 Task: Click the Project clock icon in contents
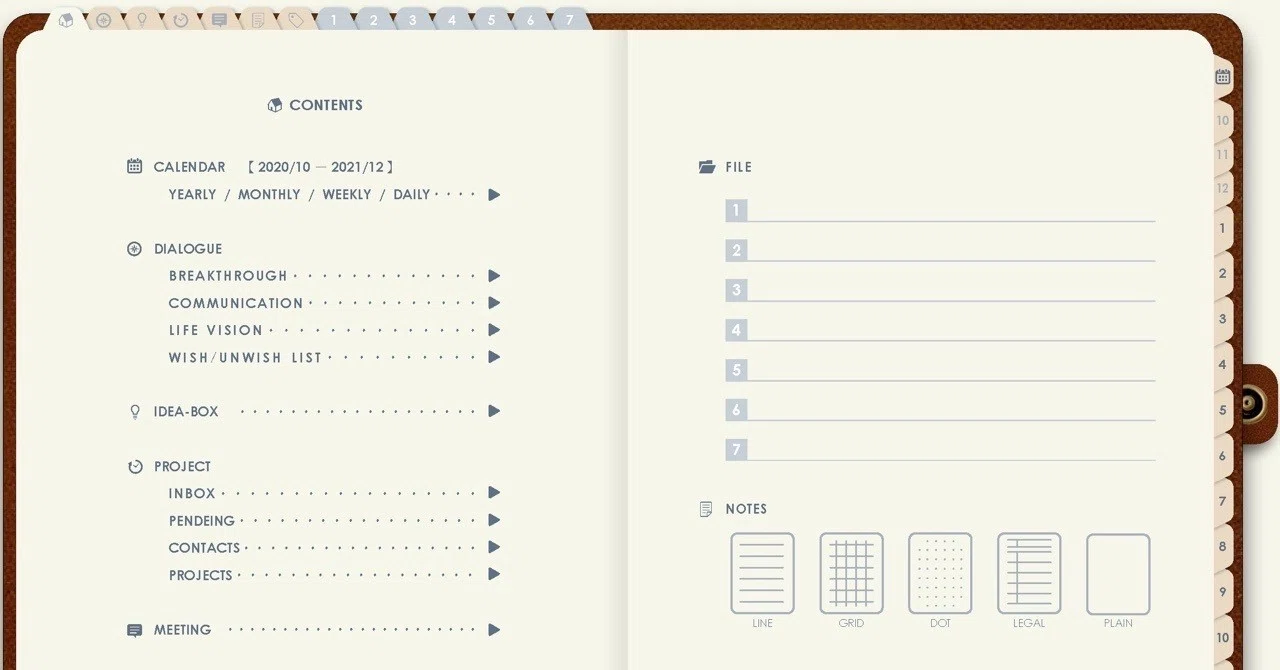[135, 467]
